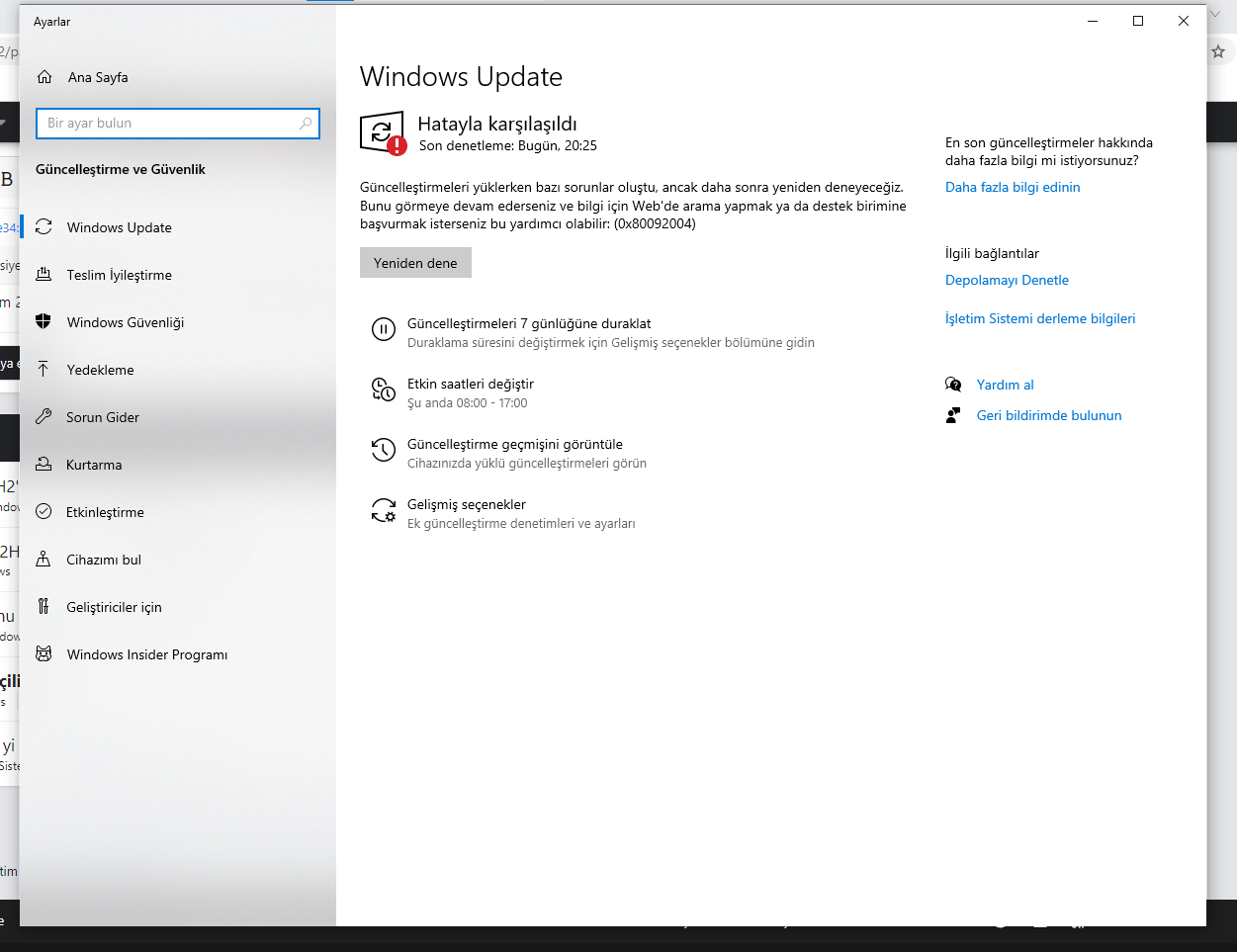This screenshot has height=952, width=1237.
Task: Click the Windows Update page heading
Action: [461, 77]
